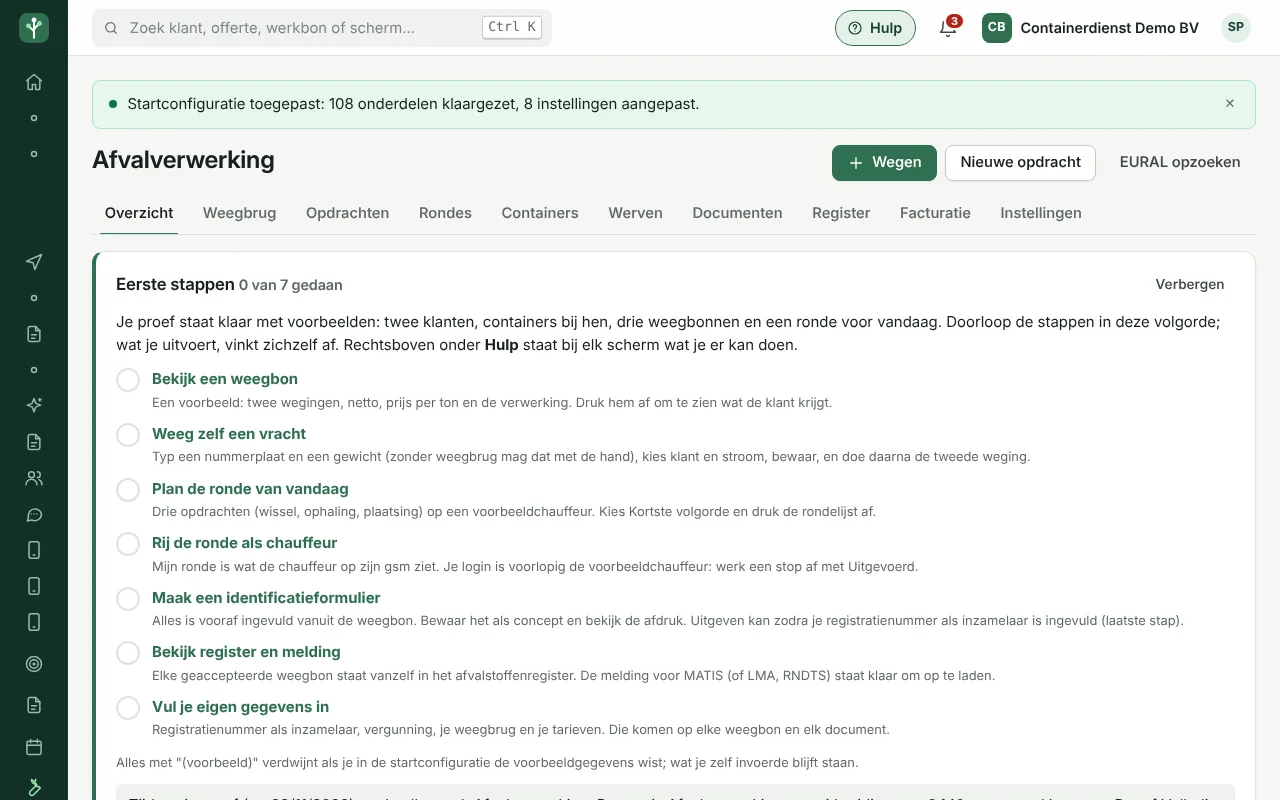Click the green Wegen button

click(884, 163)
